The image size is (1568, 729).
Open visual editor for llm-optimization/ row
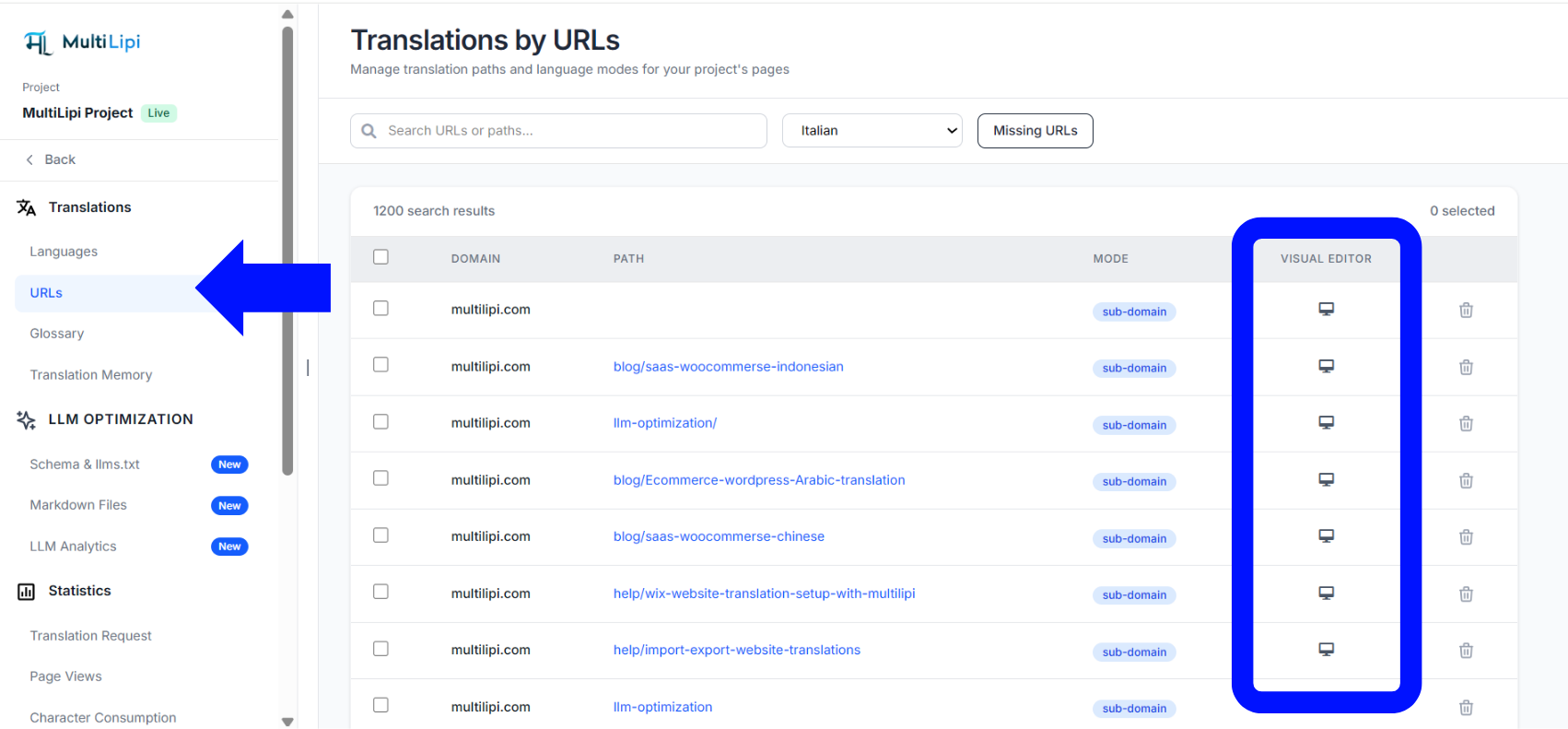point(1326,423)
